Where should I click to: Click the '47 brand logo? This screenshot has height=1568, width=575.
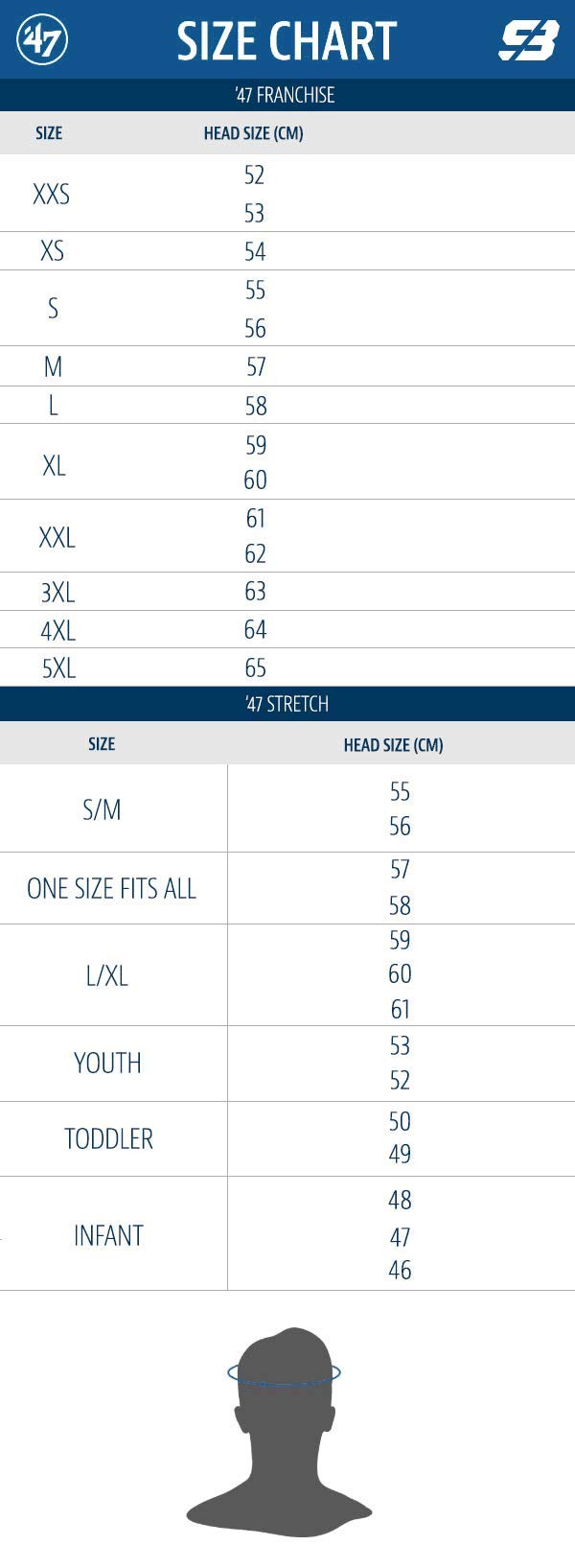(x=42, y=40)
